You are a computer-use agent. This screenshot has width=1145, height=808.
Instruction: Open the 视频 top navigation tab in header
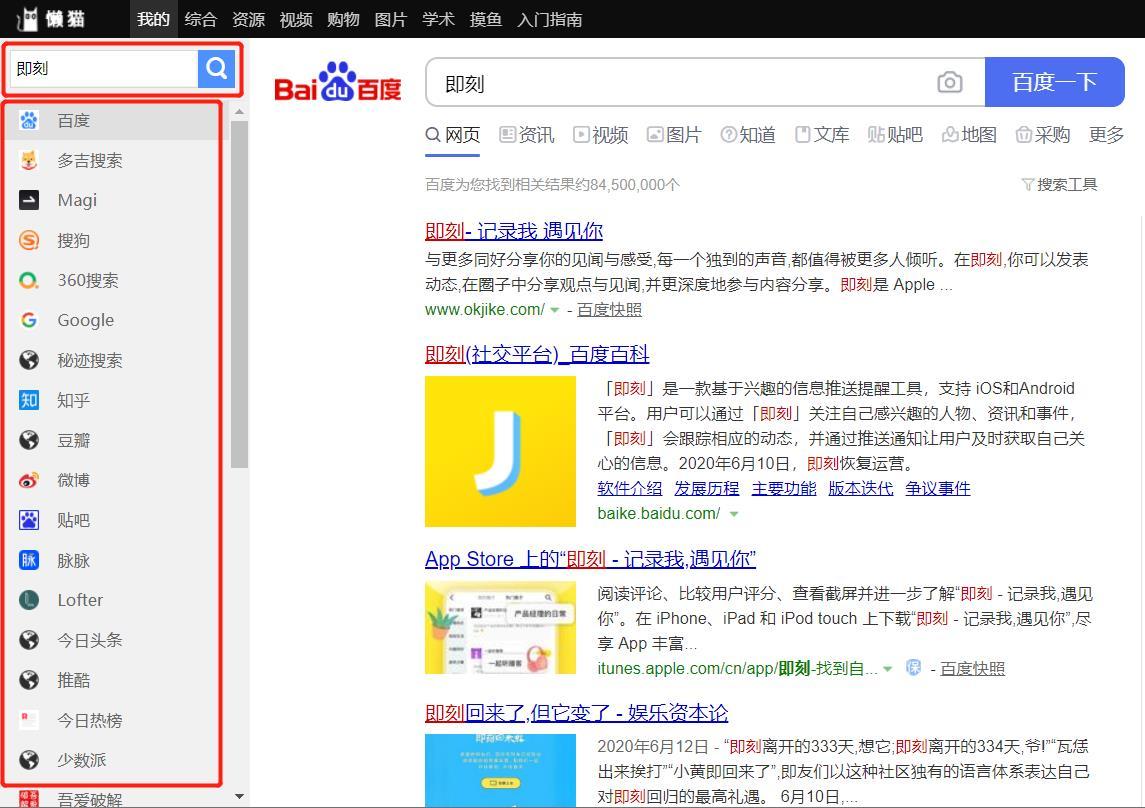point(296,19)
